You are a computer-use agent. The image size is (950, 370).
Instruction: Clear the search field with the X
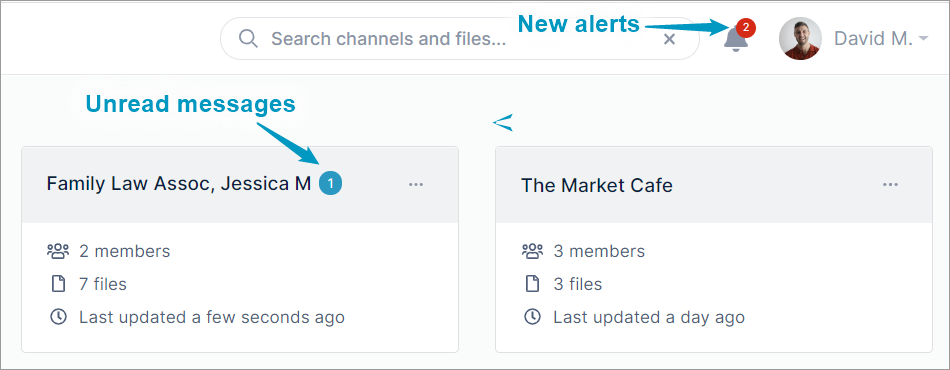669,39
